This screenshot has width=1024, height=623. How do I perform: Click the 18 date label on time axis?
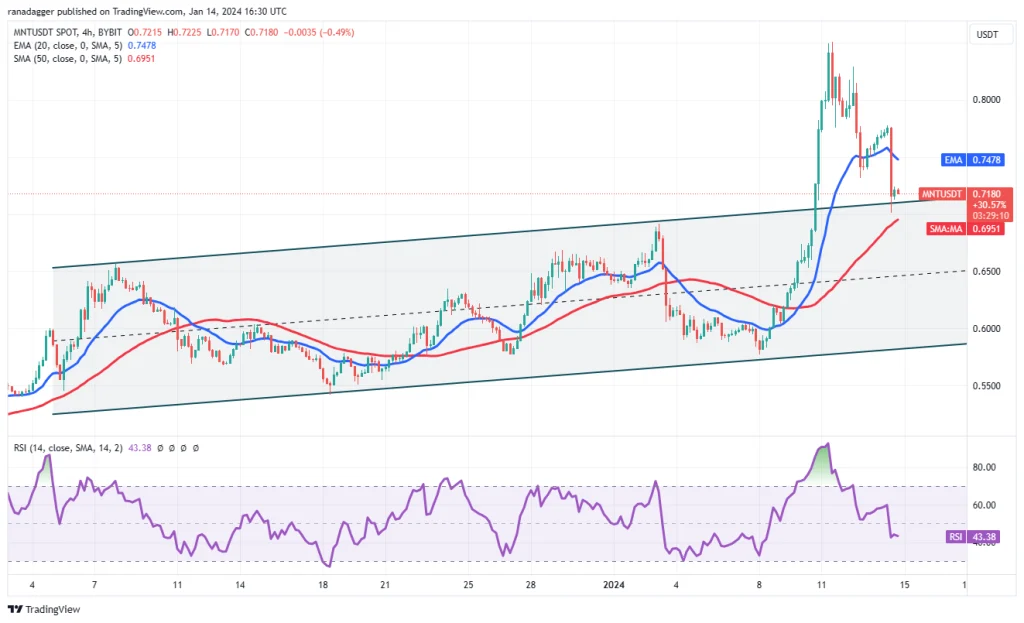tap(323, 584)
